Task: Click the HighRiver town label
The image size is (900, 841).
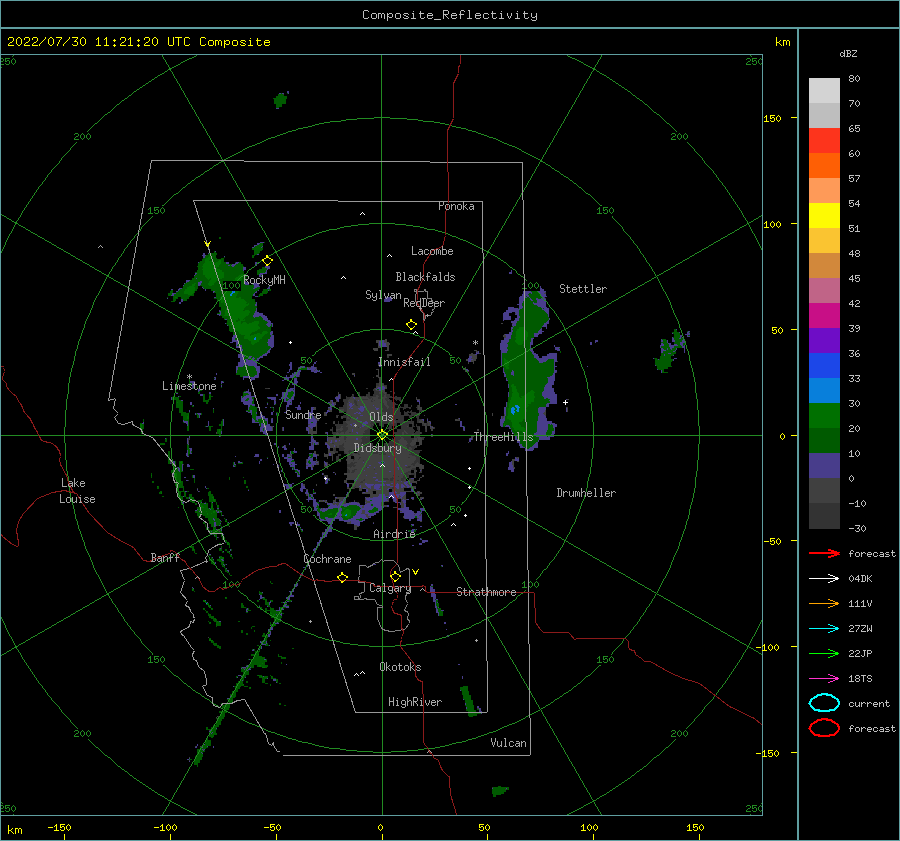Action: pyautogui.click(x=414, y=702)
